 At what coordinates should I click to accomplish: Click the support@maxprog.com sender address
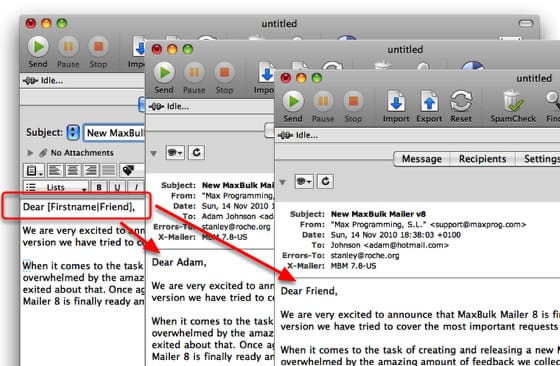[478, 225]
